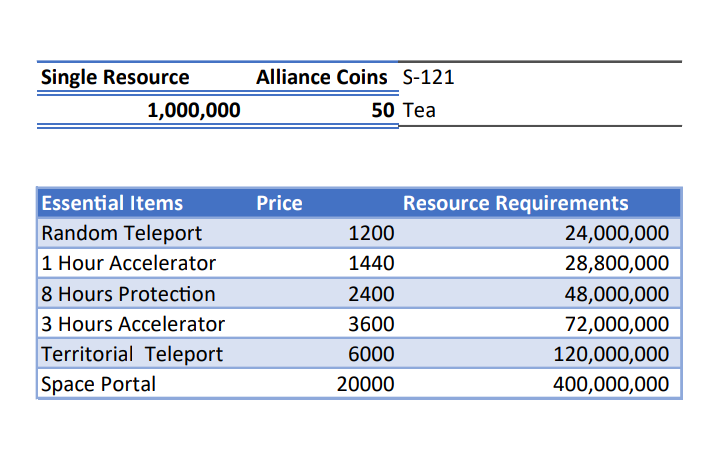The image size is (720, 453).
Task: Click the 1200 price value
Action: (371, 233)
